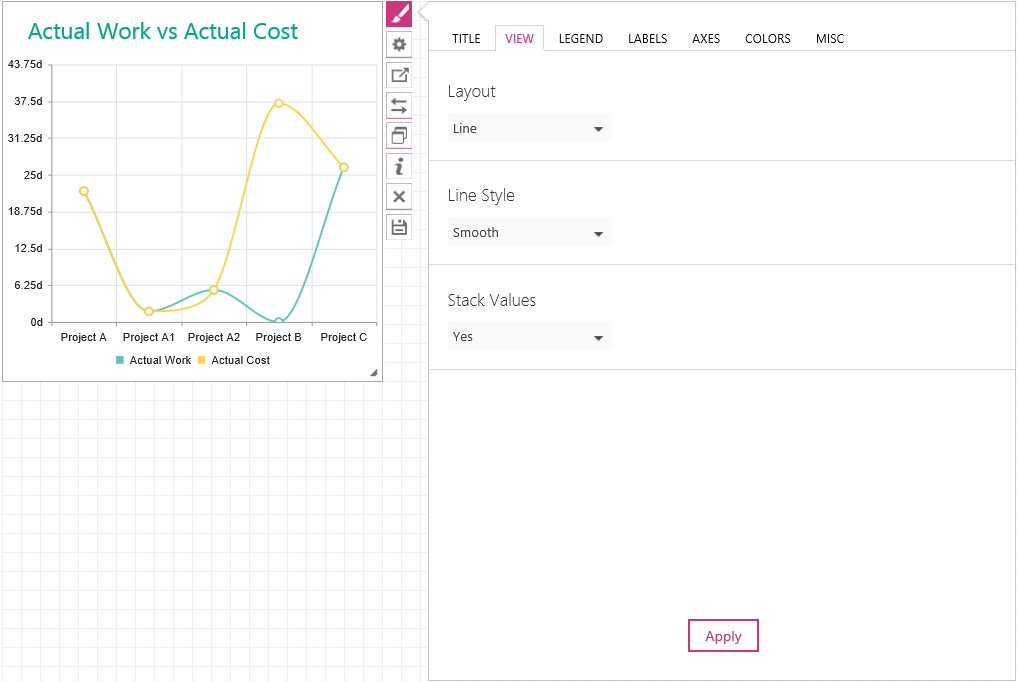Click the Actual Cost yellow legend swatch
Image resolution: width=1017 pixels, height=682 pixels.
pyautogui.click(x=202, y=360)
